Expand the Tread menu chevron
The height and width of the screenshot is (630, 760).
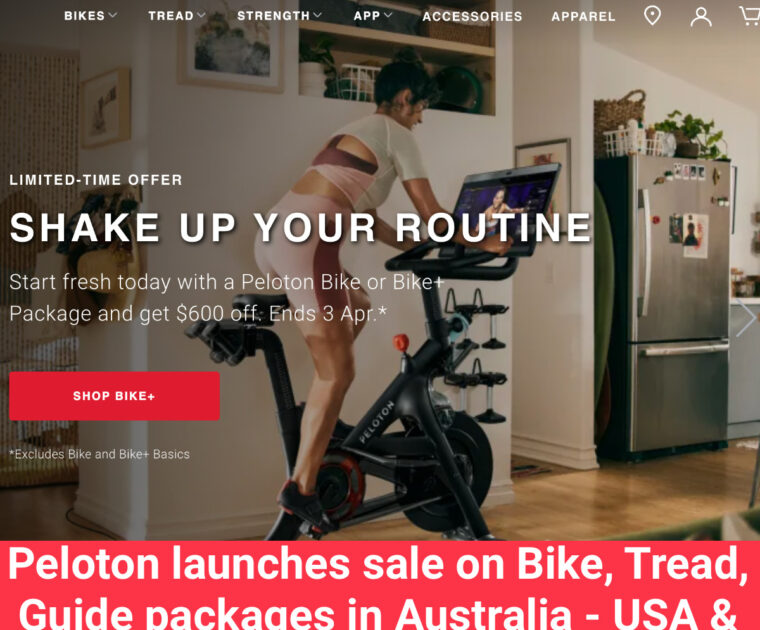point(201,16)
